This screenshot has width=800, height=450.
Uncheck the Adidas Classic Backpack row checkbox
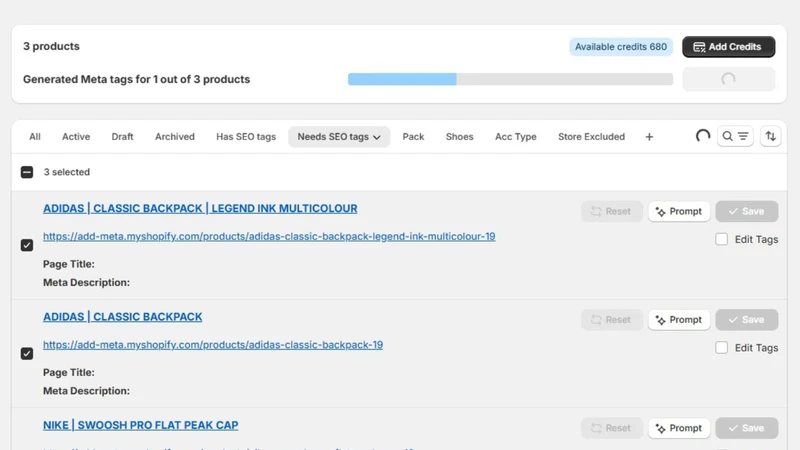[27, 354]
